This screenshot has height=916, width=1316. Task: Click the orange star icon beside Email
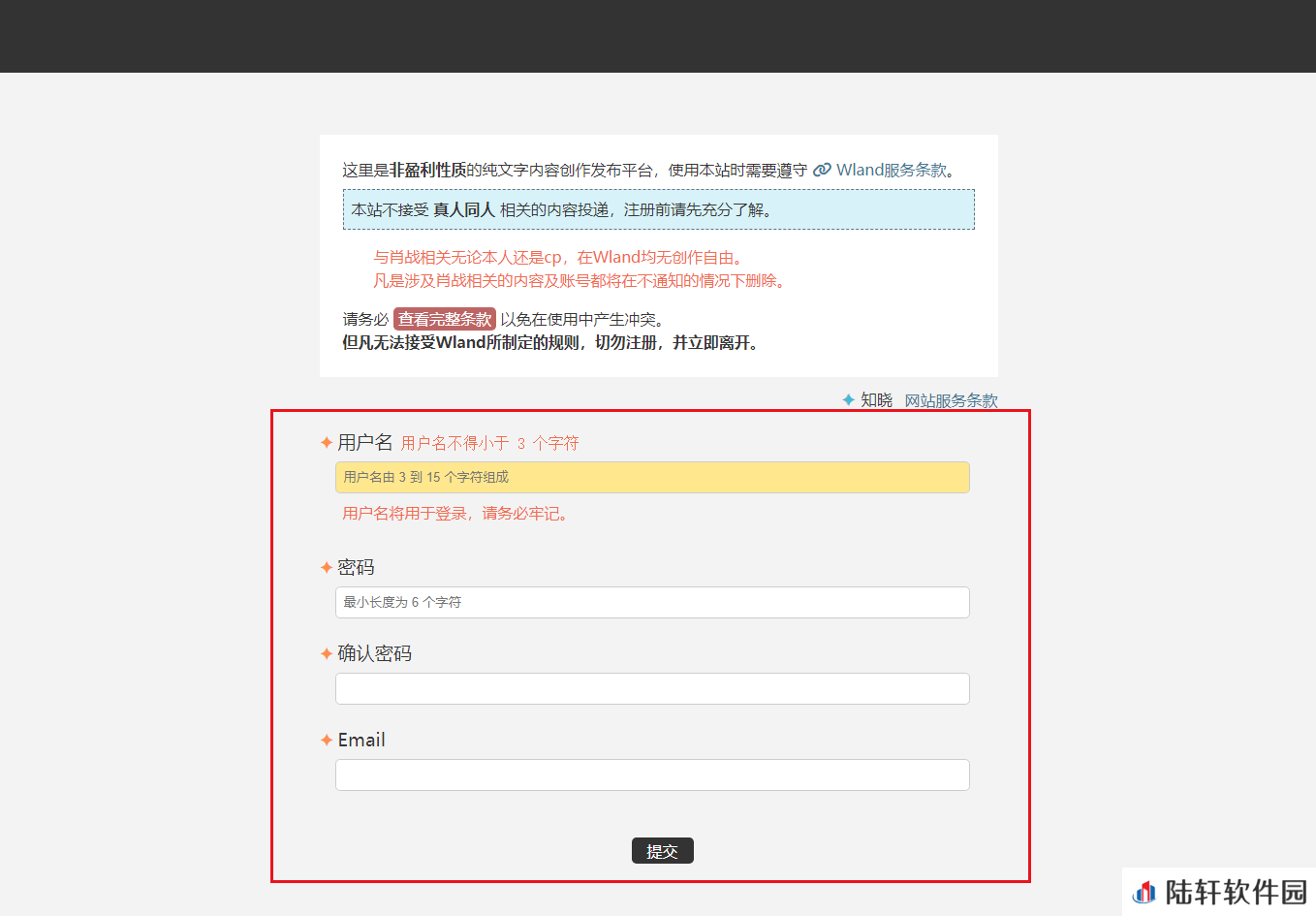[327, 740]
